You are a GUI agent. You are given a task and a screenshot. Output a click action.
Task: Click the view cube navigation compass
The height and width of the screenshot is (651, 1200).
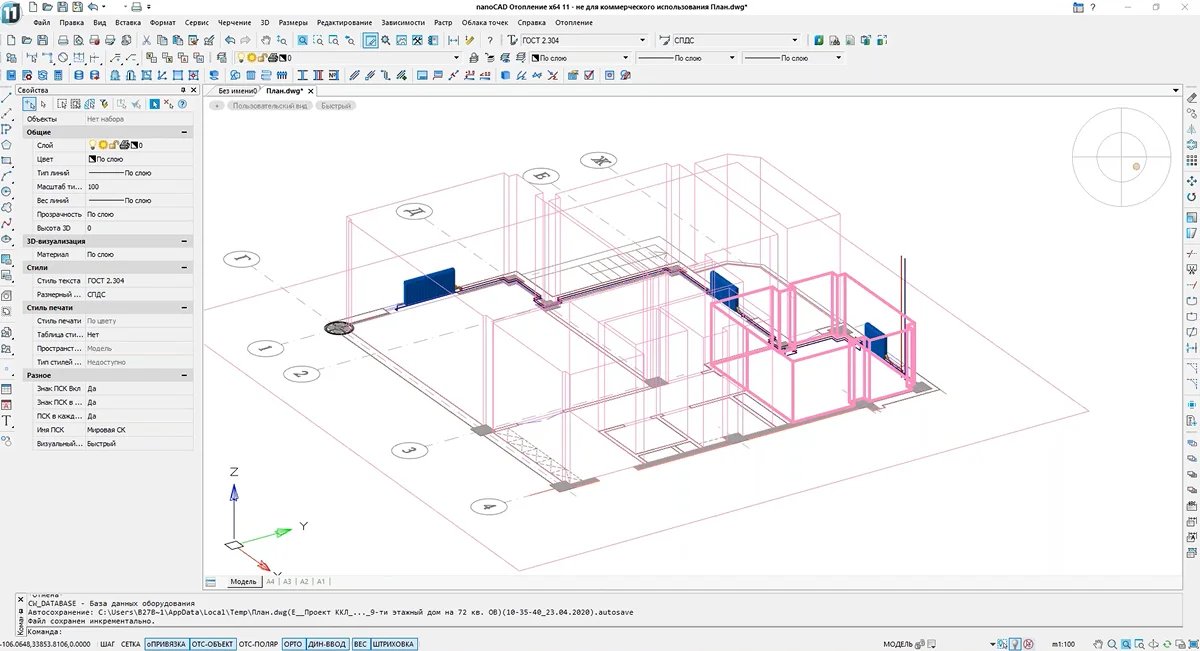(x=1122, y=155)
